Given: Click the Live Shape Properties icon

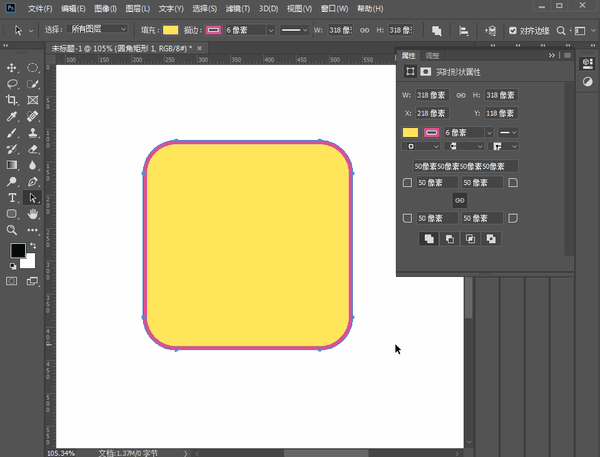Looking at the screenshot, I should pos(410,72).
